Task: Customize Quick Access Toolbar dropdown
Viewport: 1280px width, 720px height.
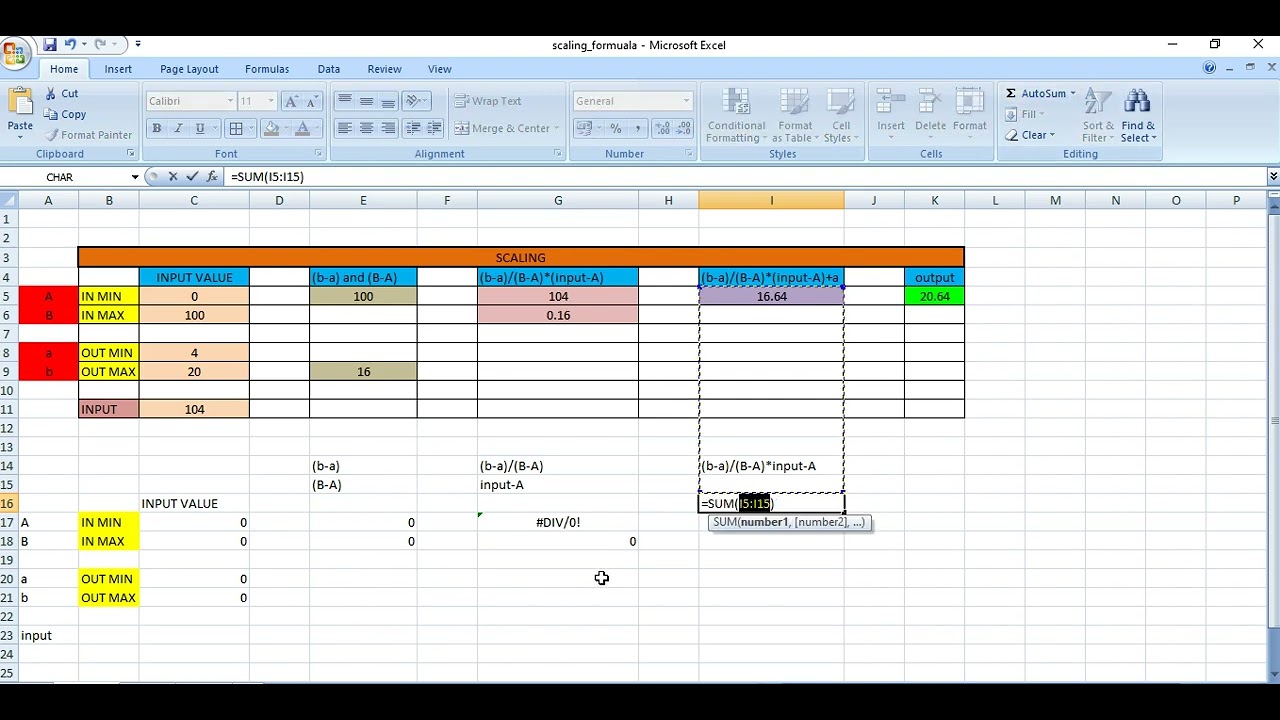Action: [x=137, y=44]
